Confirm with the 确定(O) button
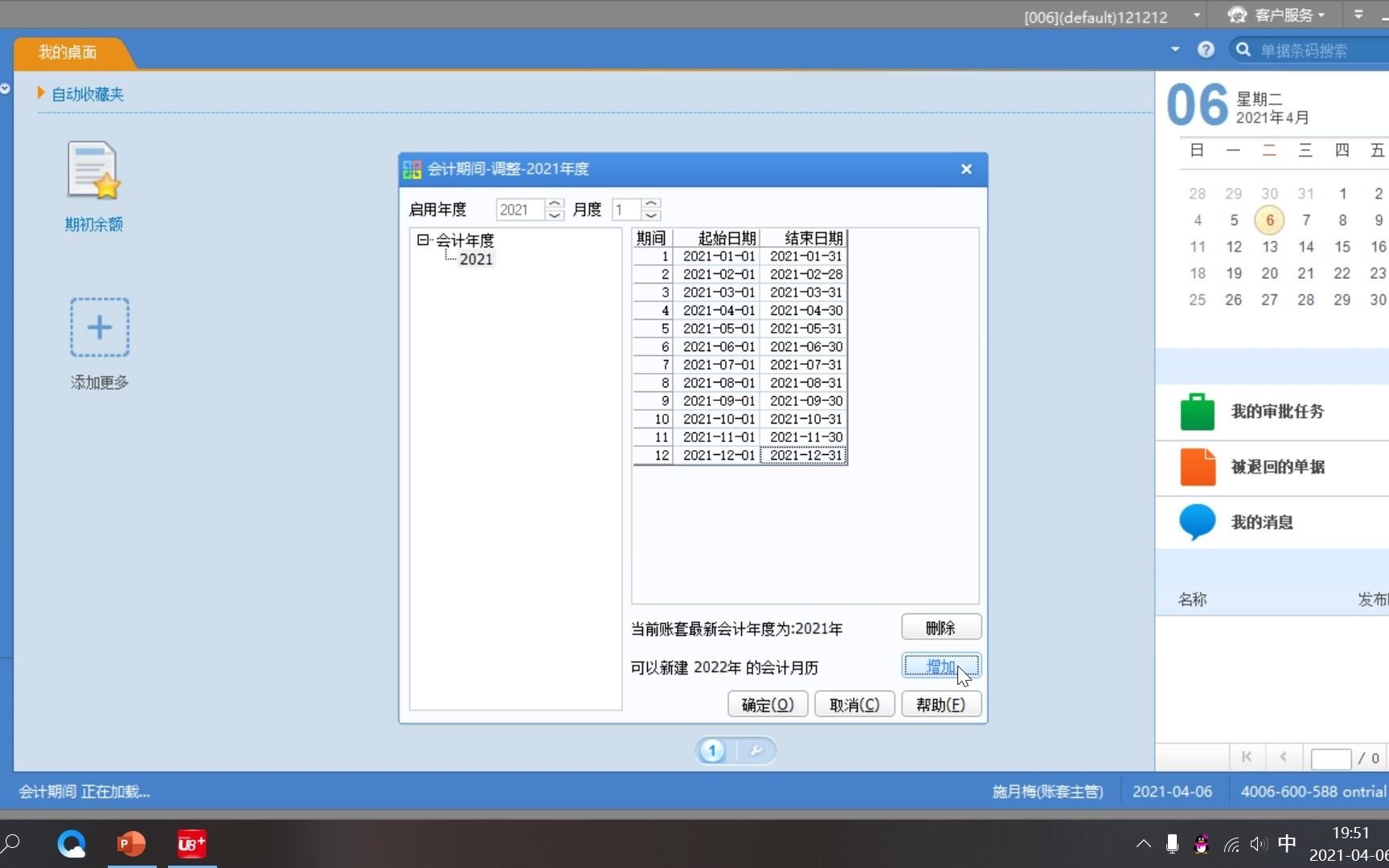1389x868 pixels. pyautogui.click(x=768, y=705)
